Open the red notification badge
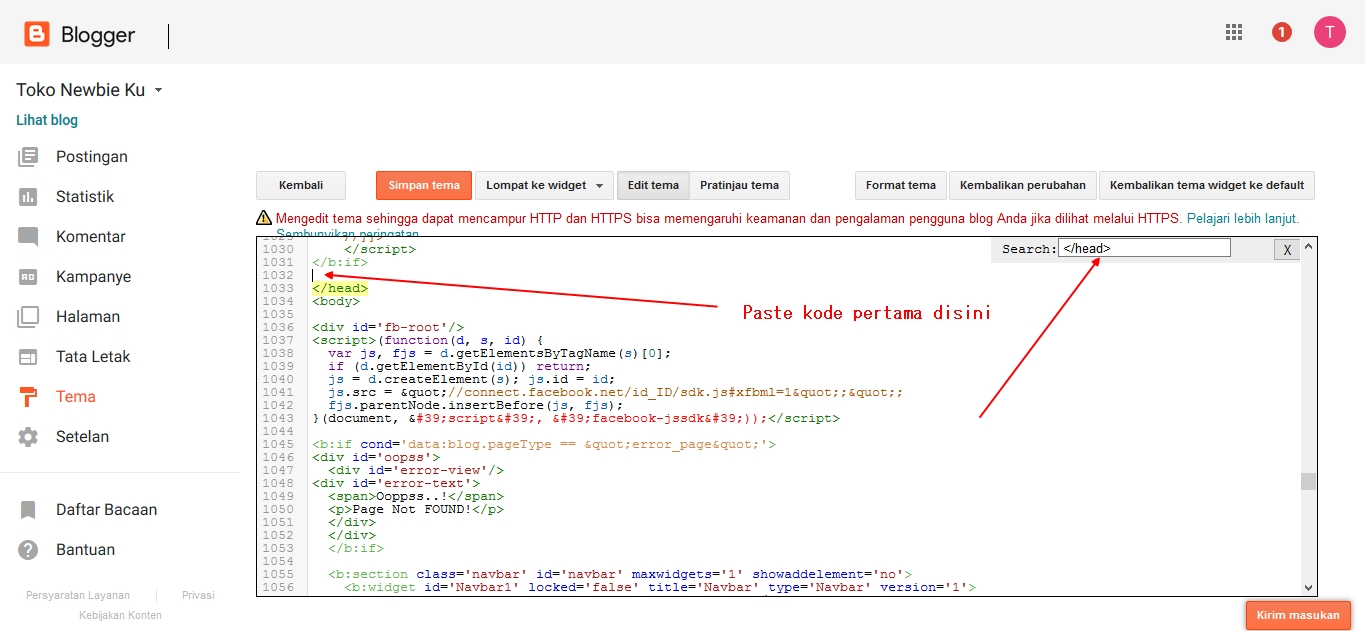 click(x=1282, y=32)
